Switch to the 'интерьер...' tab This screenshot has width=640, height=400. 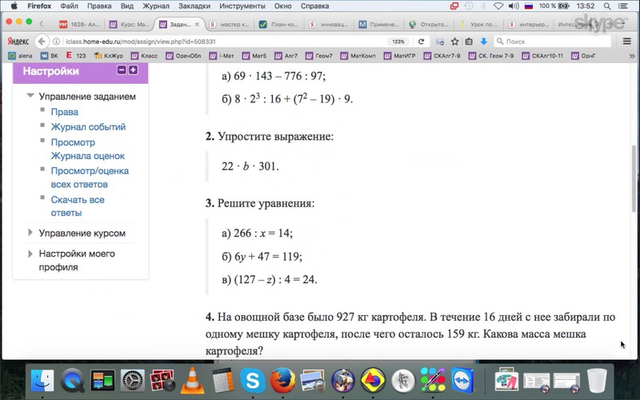528,24
